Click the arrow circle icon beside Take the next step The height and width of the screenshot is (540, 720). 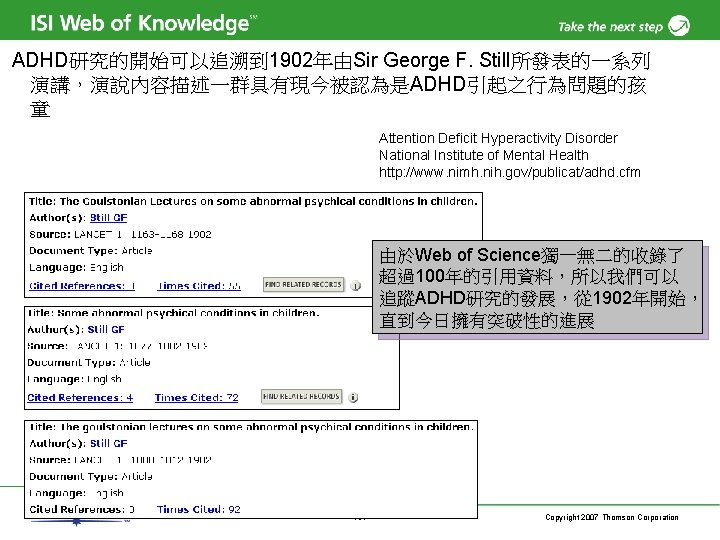679,25
